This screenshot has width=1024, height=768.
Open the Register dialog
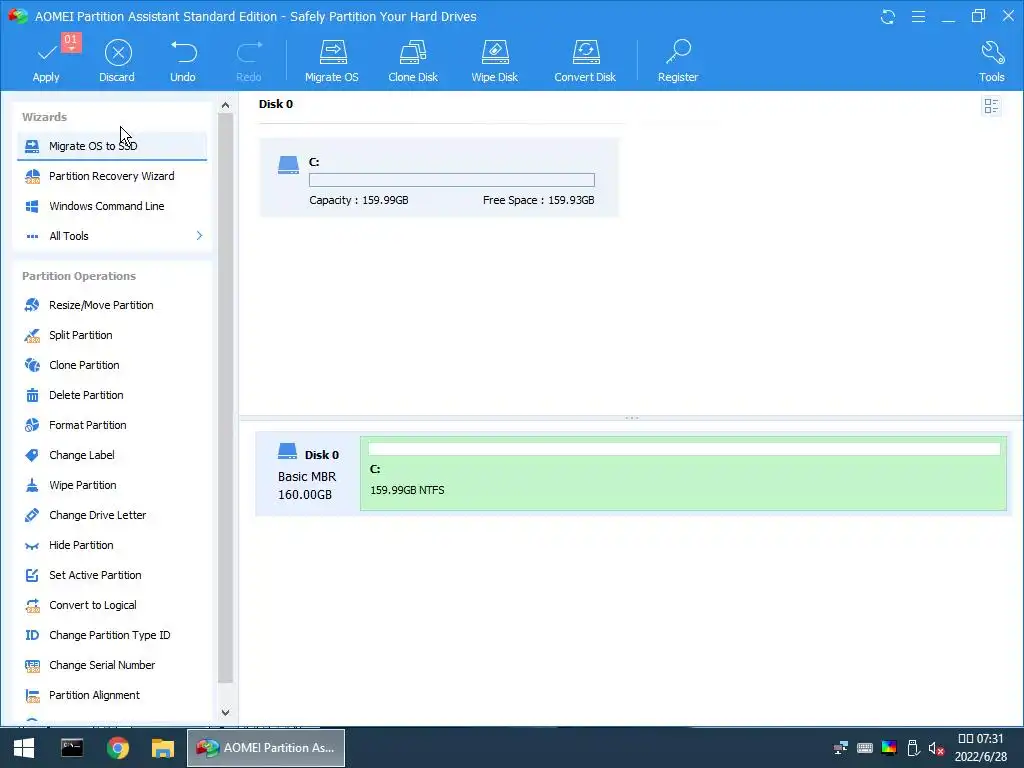[x=678, y=61]
